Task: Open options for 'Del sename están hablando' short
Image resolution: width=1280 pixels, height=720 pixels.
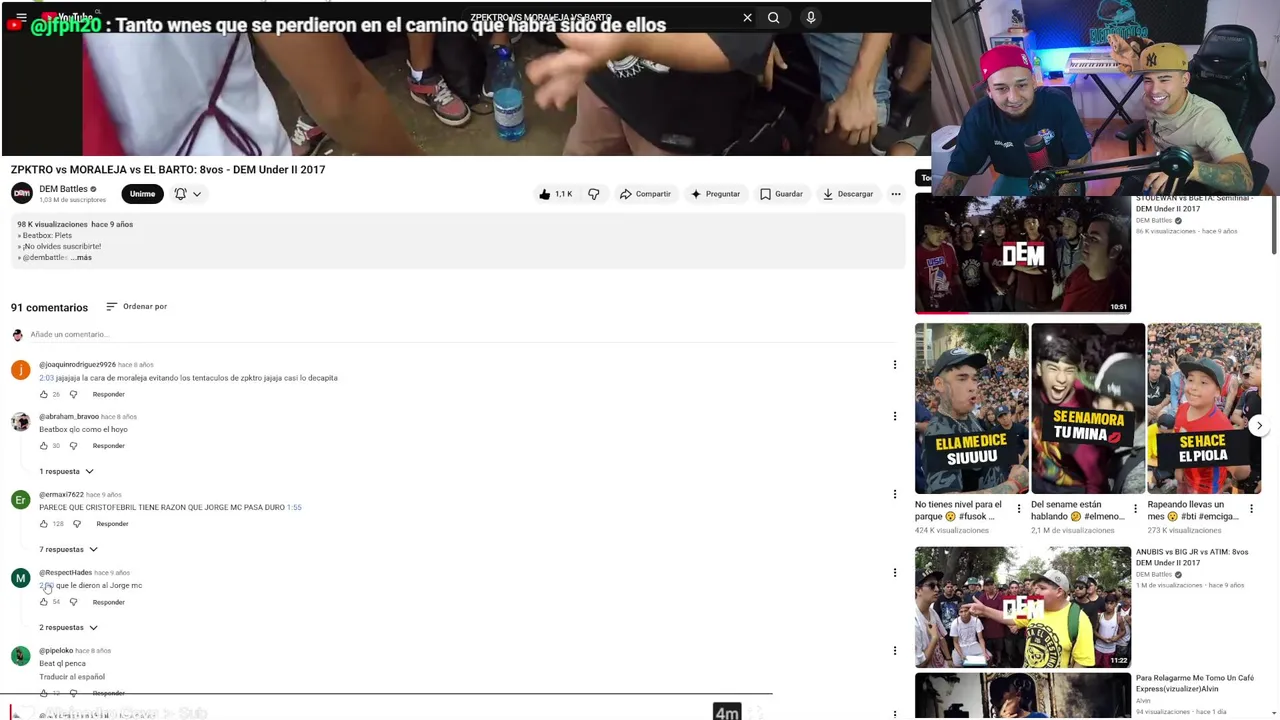Action: pos(1135,509)
